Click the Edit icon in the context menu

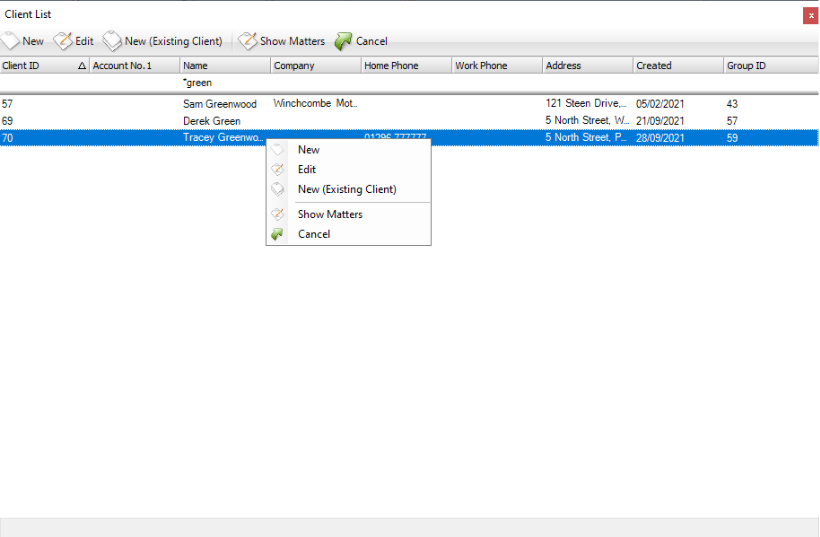[x=278, y=170]
